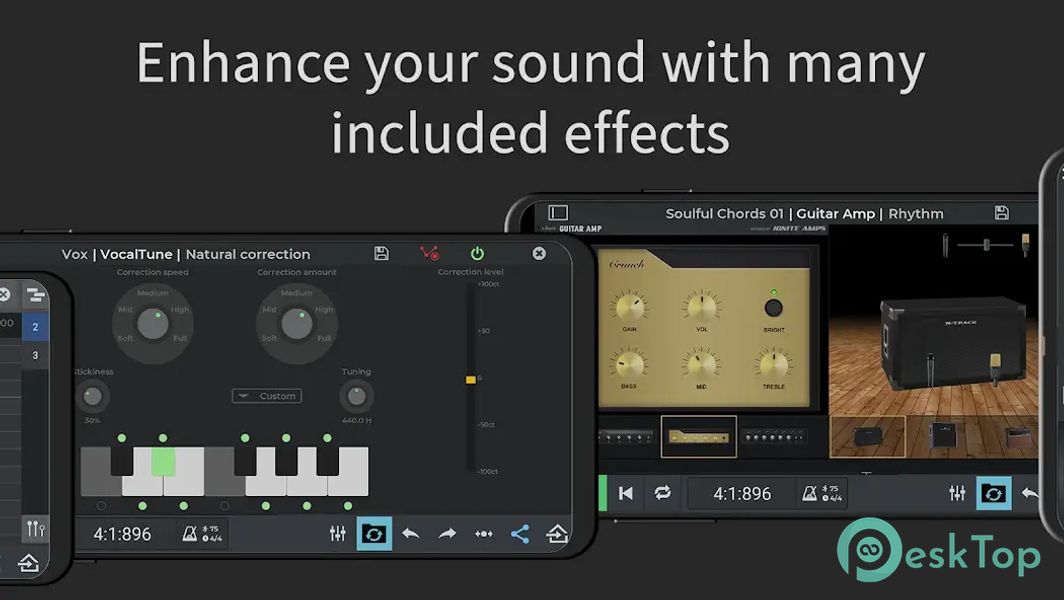Redo with the right arrow icon

pyautogui.click(x=447, y=534)
